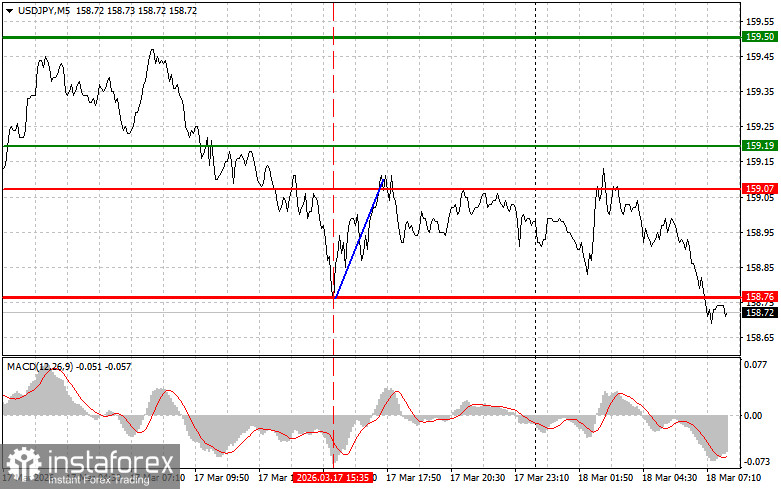Viewport: 781px width, 489px height.
Task: Click the 18 Mar 01:50 time label
Action: pyautogui.click(x=605, y=478)
